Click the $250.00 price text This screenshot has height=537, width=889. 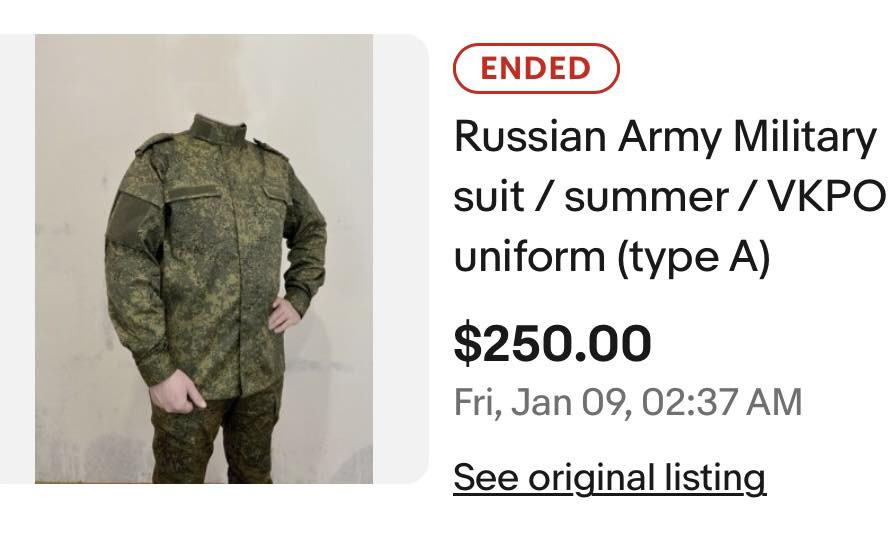[x=552, y=343]
